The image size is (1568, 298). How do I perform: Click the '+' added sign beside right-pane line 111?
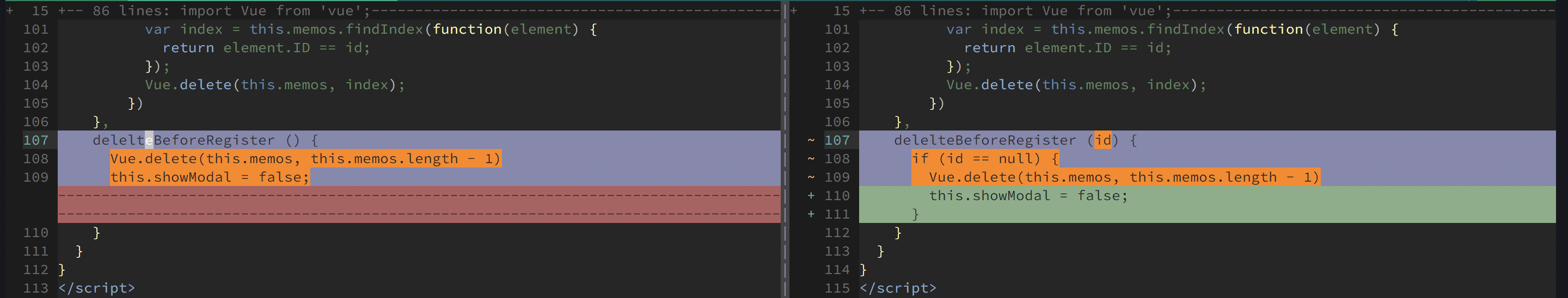pos(811,214)
